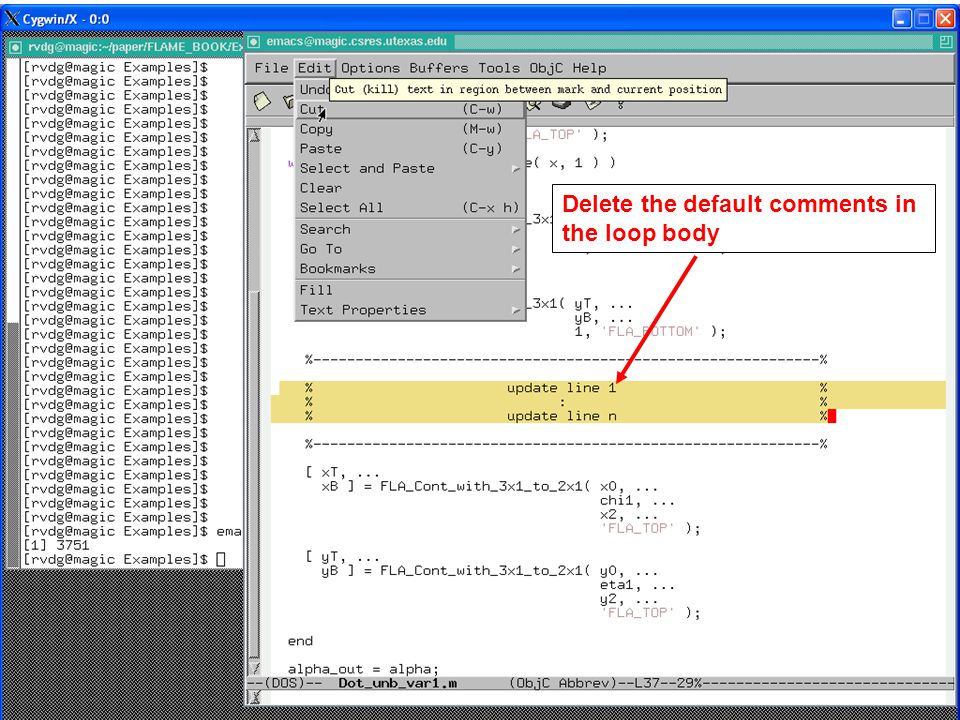Open the Bookmarks submenu
The width and height of the screenshot is (960, 720).
(410, 269)
